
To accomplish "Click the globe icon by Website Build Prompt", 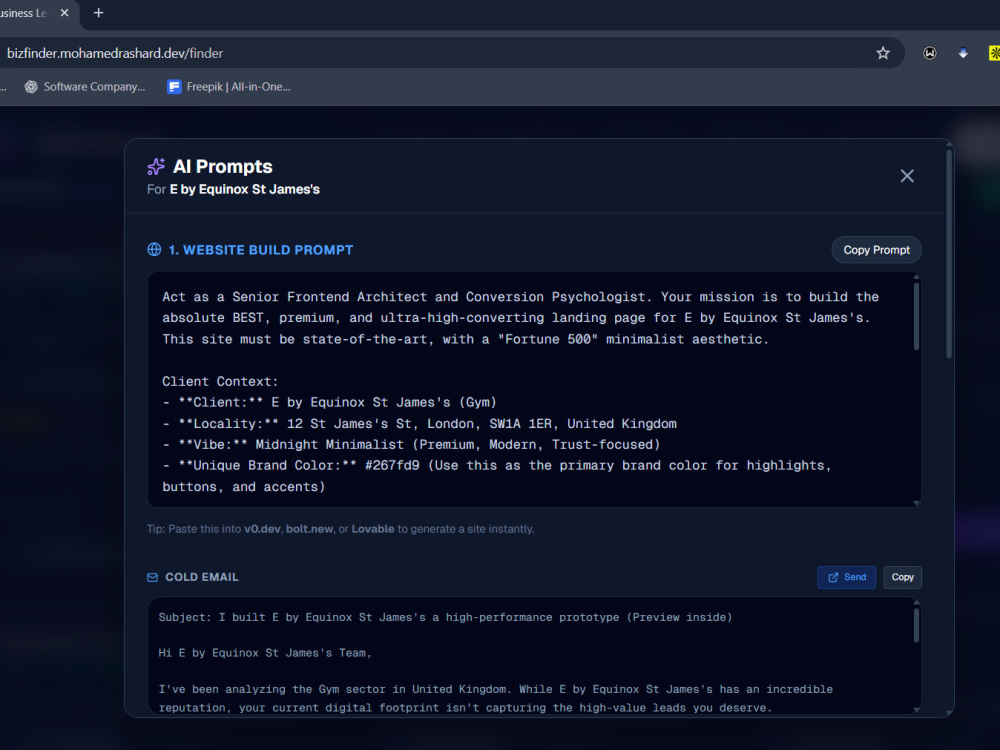I will tap(154, 249).
